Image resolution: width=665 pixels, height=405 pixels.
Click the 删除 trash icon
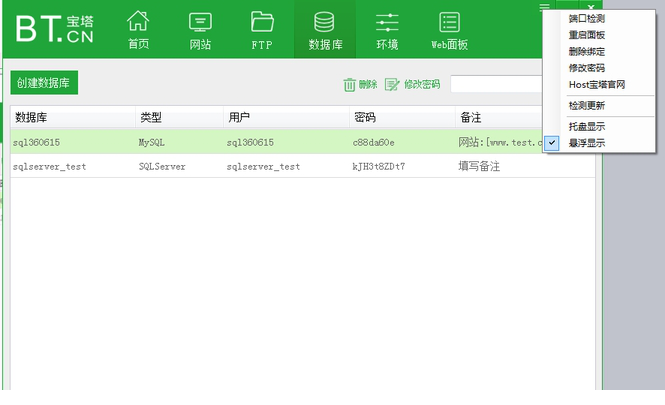(x=350, y=85)
